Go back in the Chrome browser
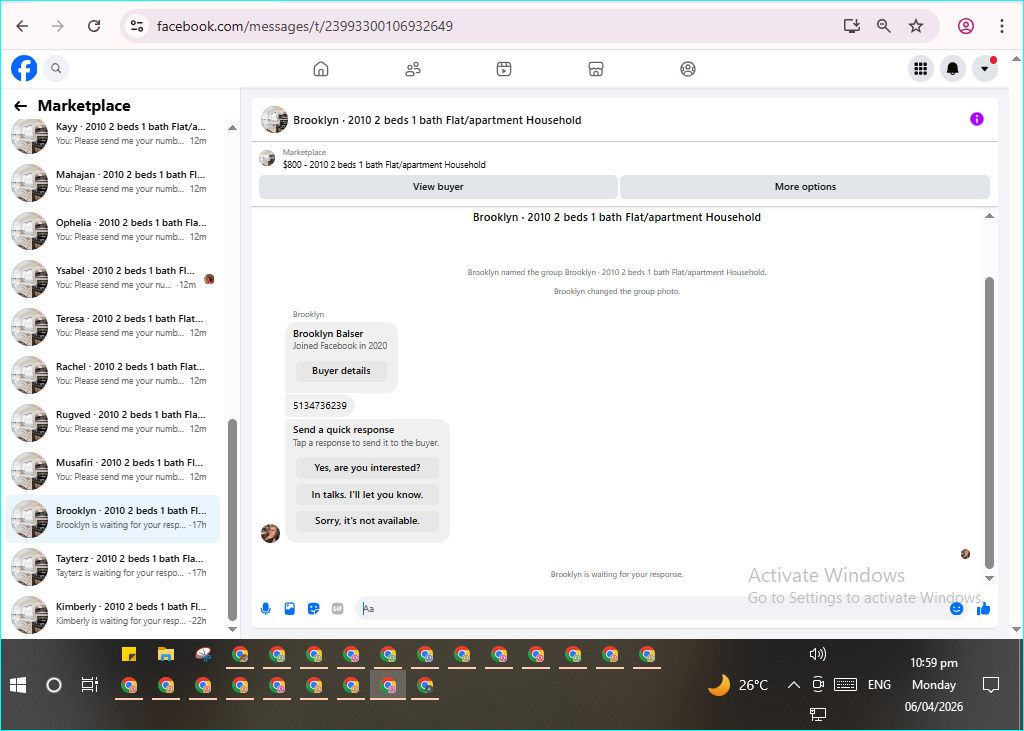 click(x=22, y=26)
